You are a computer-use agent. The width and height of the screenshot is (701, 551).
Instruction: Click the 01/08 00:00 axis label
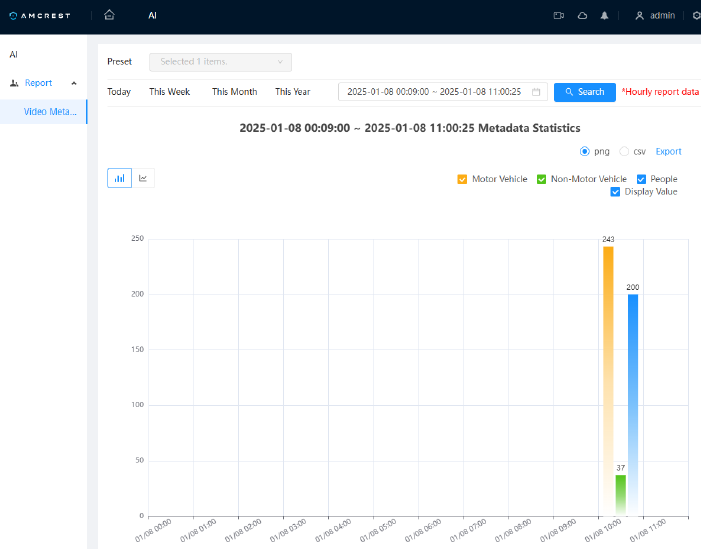(x=153, y=530)
